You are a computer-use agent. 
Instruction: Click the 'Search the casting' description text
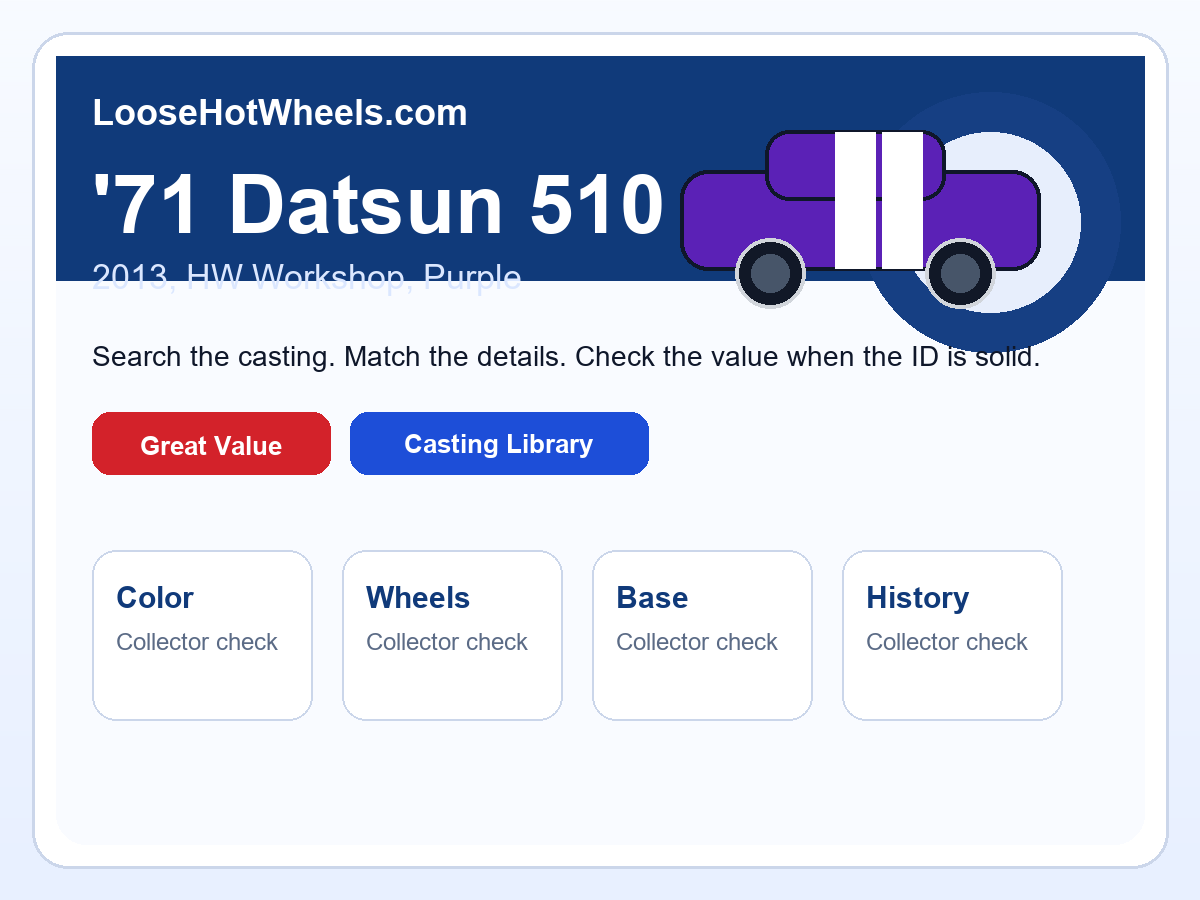(x=566, y=357)
